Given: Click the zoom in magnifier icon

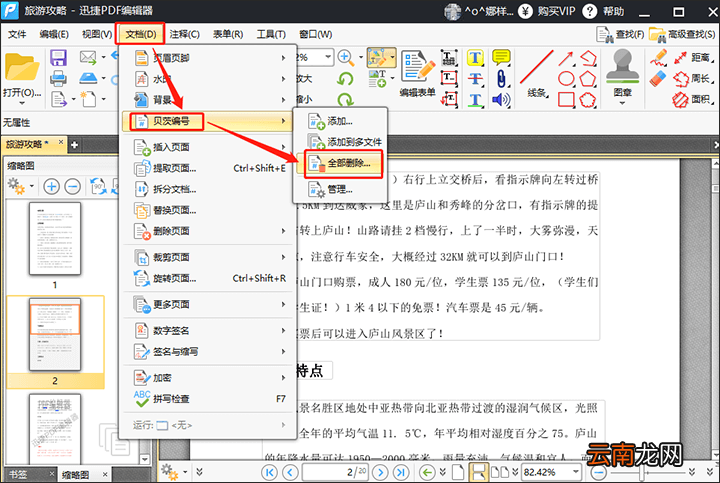Looking at the screenshot, I should (x=345, y=57).
